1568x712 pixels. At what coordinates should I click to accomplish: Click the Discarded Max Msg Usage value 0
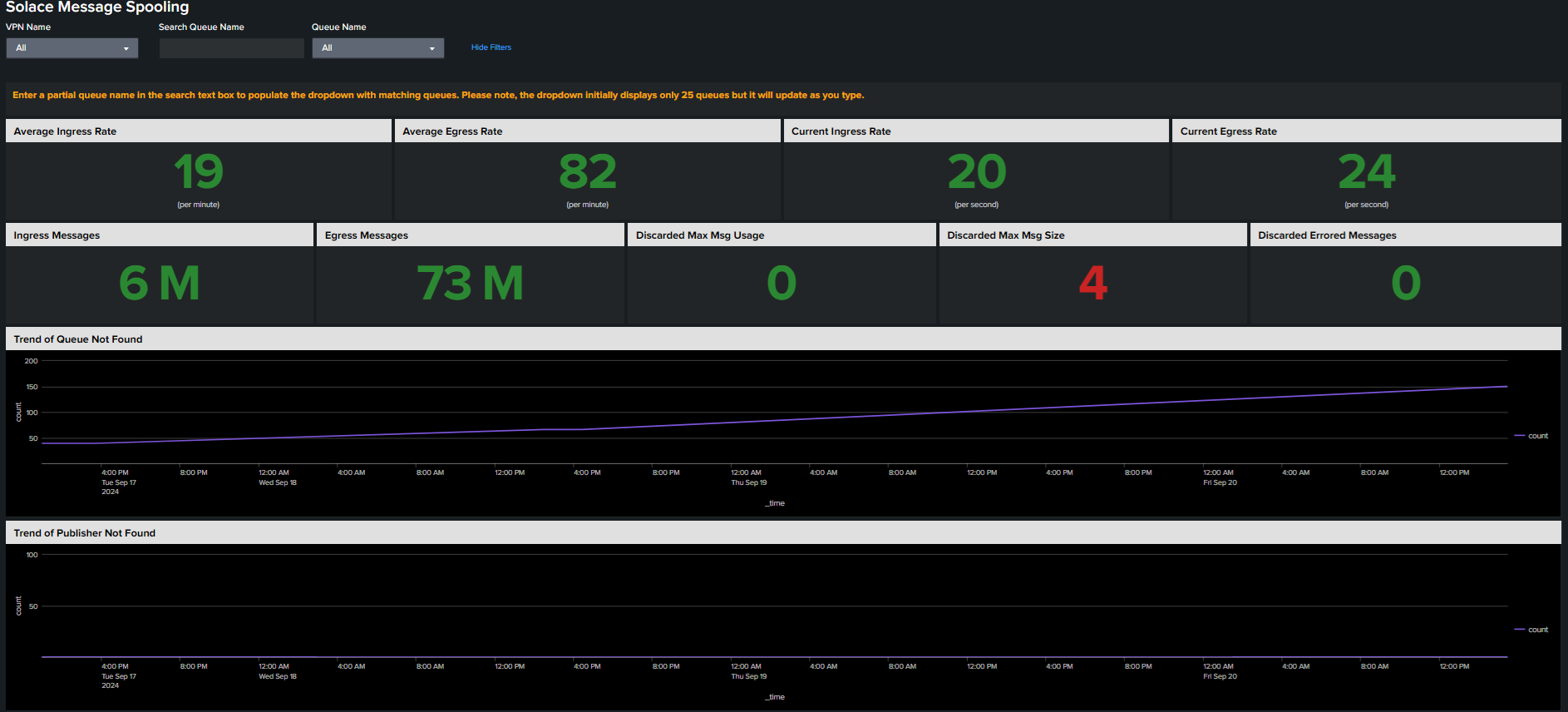[782, 283]
